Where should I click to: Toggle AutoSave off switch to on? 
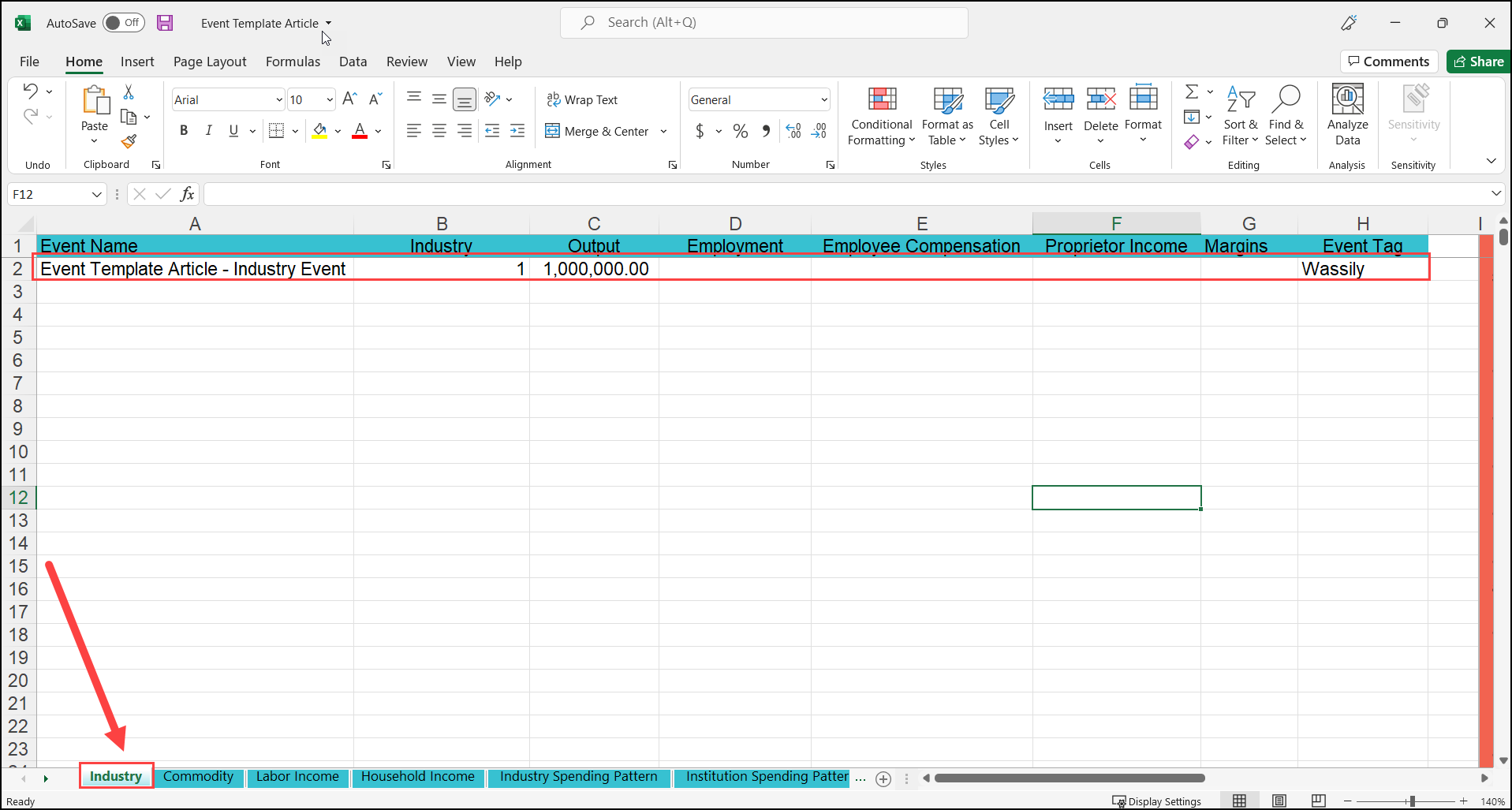click(x=123, y=23)
